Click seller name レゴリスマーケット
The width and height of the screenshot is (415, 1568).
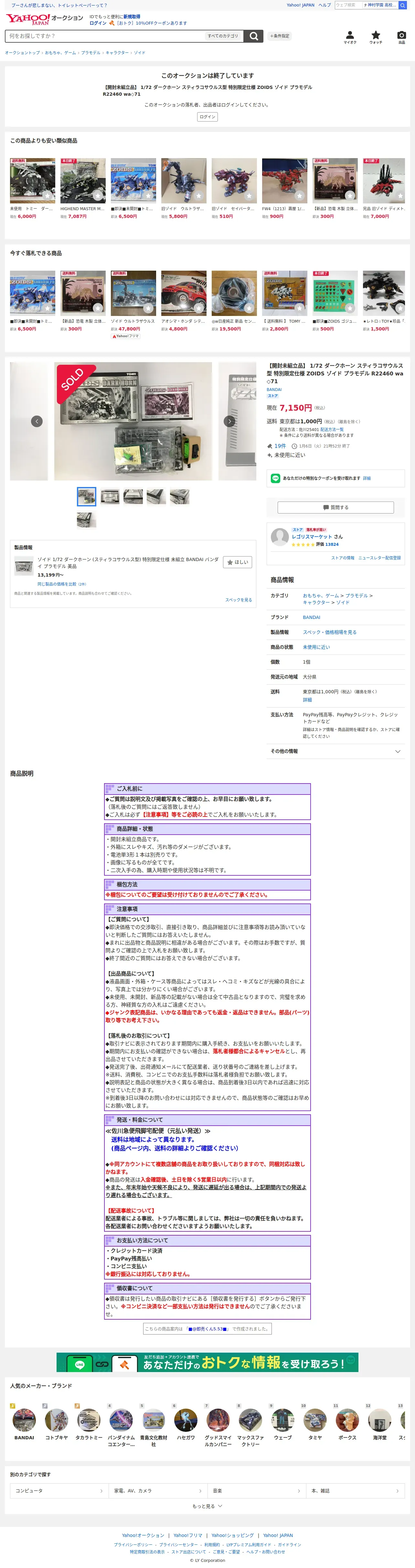[x=312, y=536]
